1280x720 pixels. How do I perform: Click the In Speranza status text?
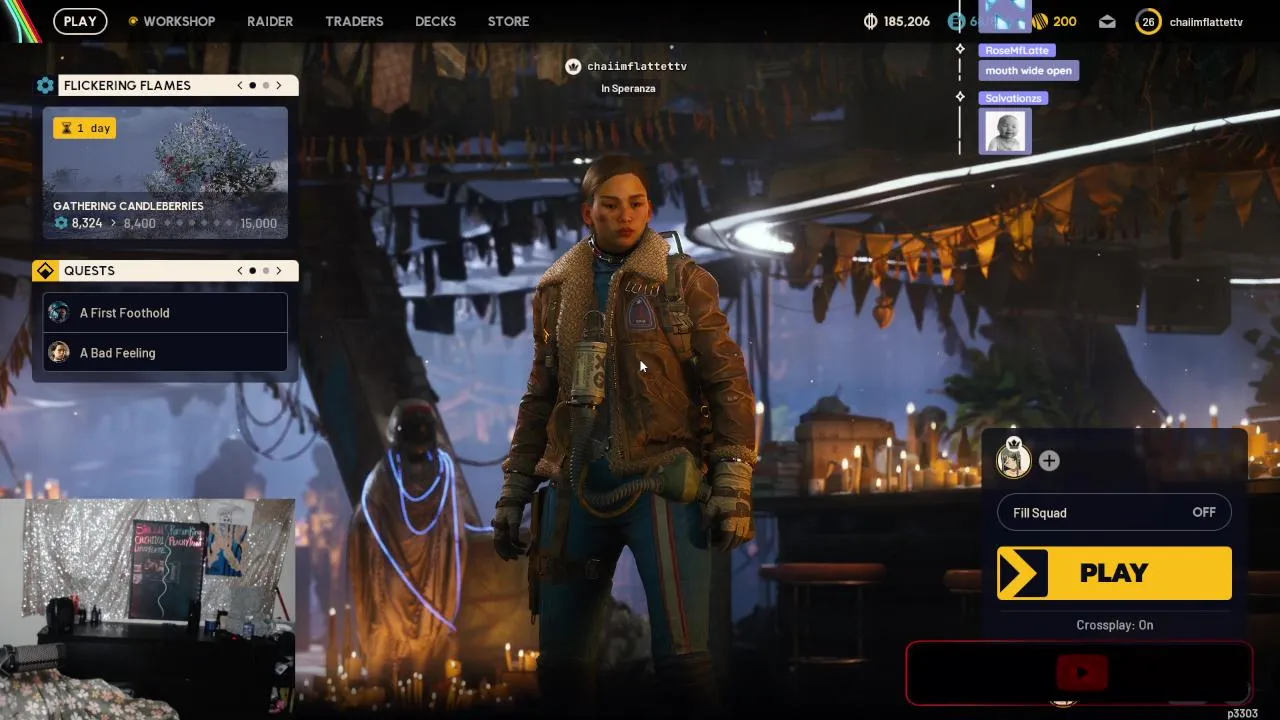pos(628,88)
